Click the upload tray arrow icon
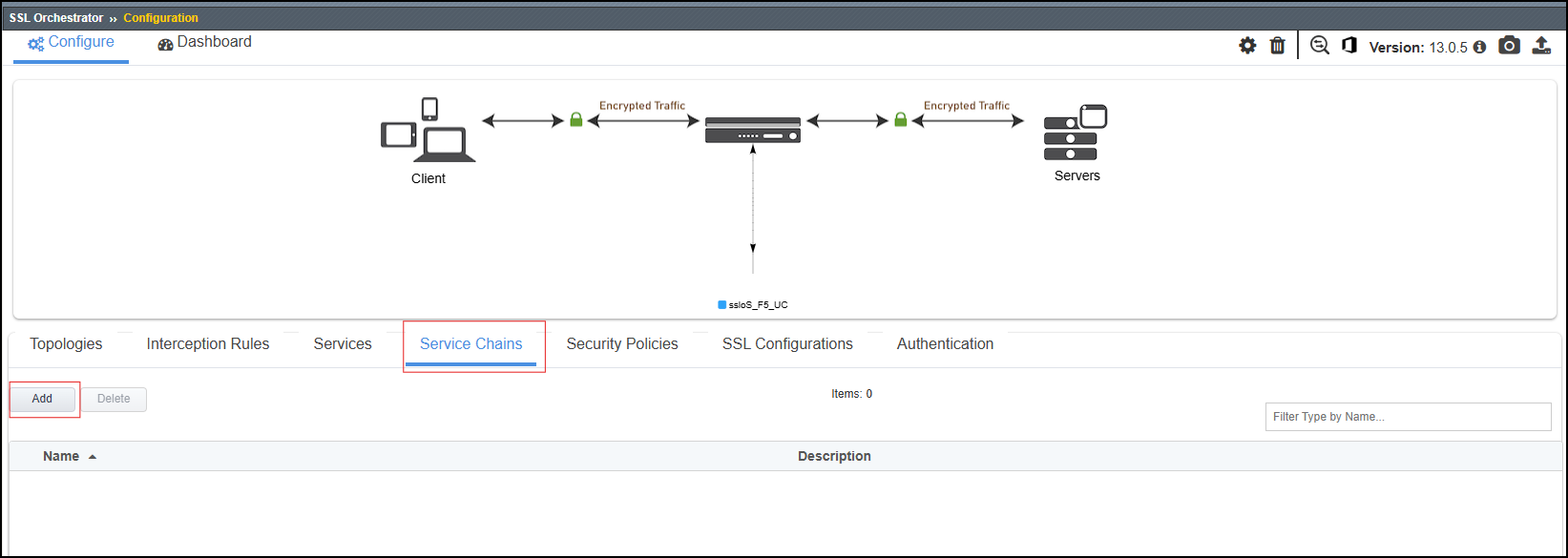 (1541, 46)
